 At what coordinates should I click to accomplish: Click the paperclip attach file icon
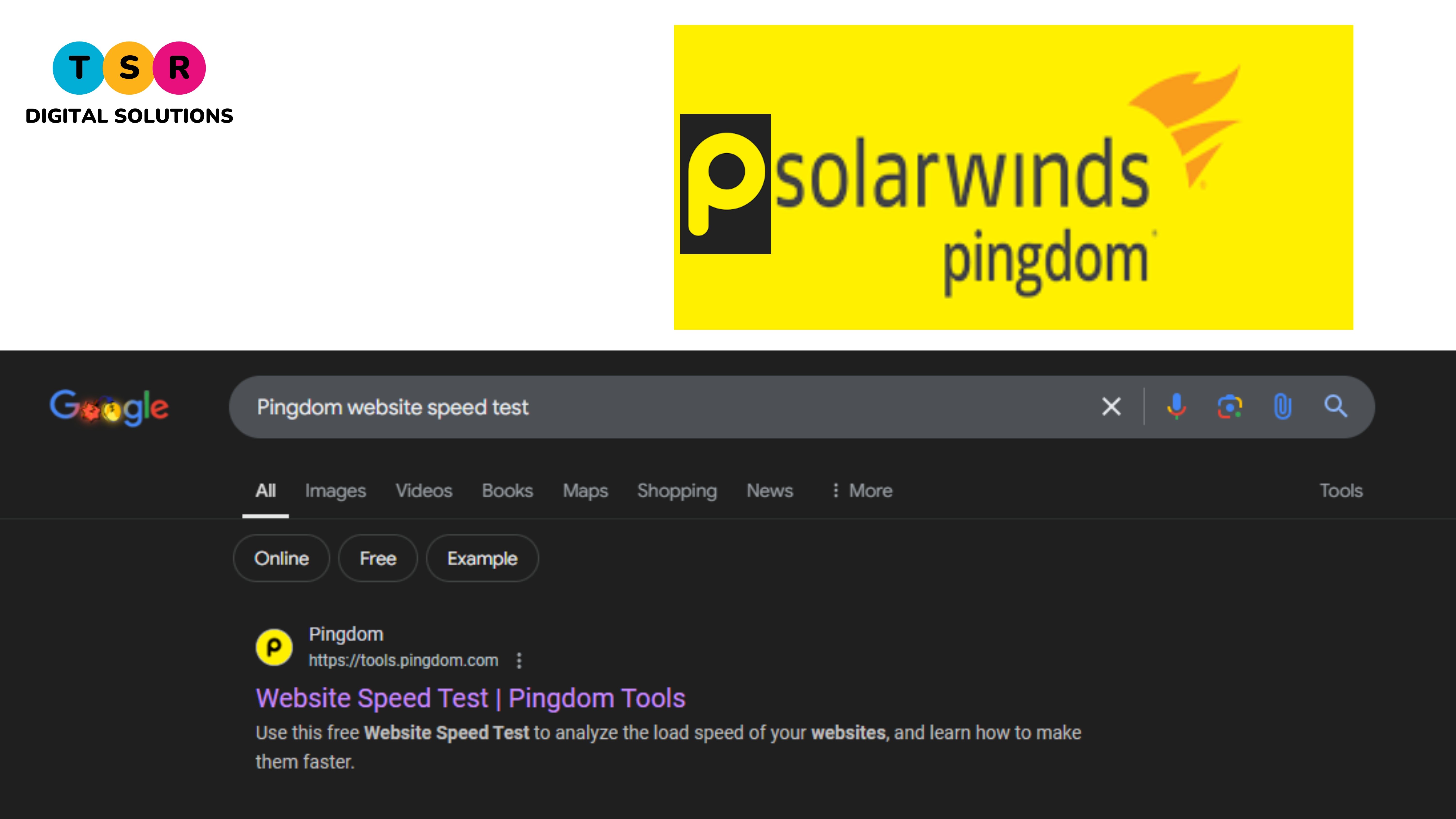click(1282, 406)
